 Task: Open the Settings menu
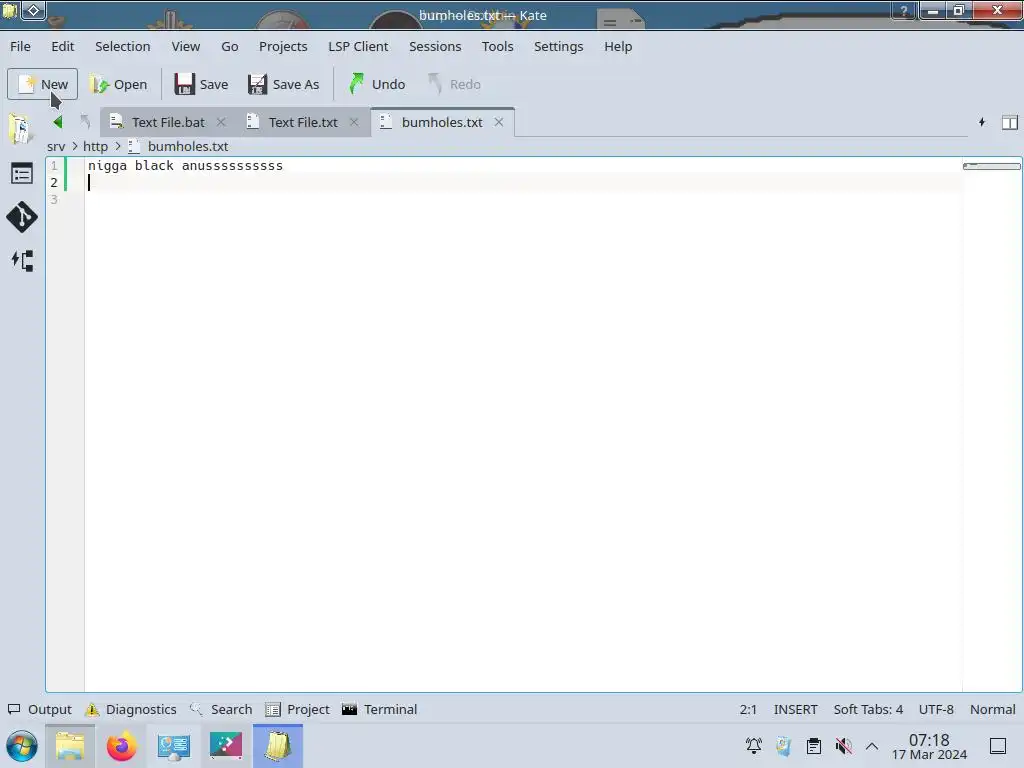point(558,46)
